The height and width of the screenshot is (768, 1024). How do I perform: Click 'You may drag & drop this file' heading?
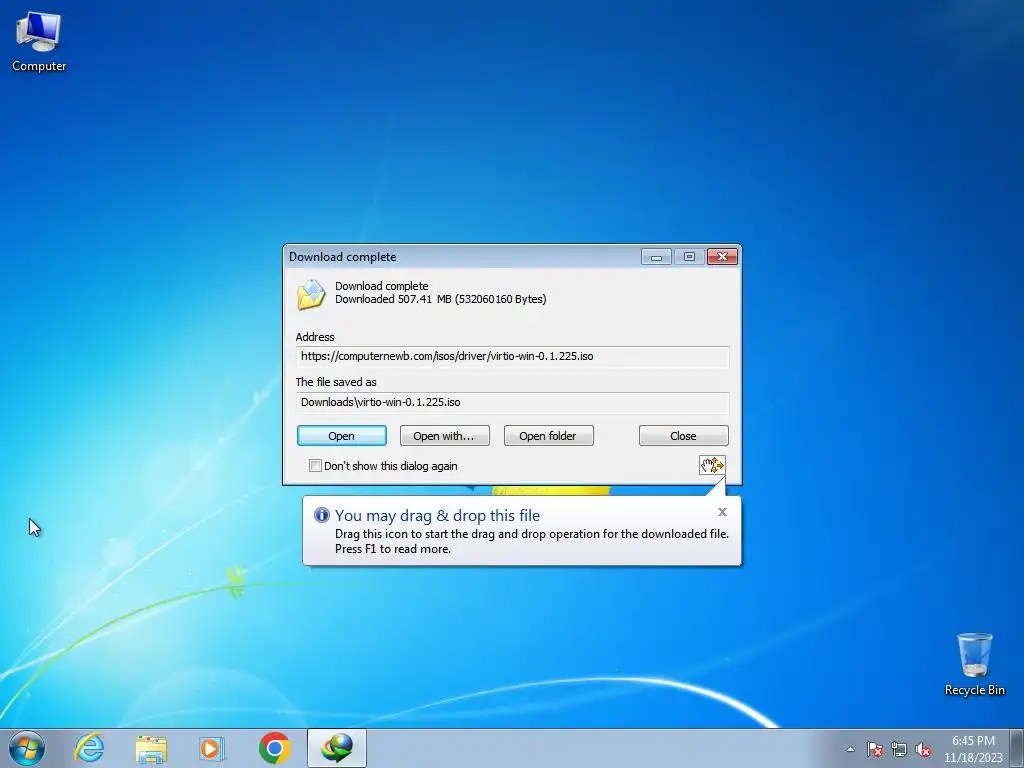click(x=438, y=515)
